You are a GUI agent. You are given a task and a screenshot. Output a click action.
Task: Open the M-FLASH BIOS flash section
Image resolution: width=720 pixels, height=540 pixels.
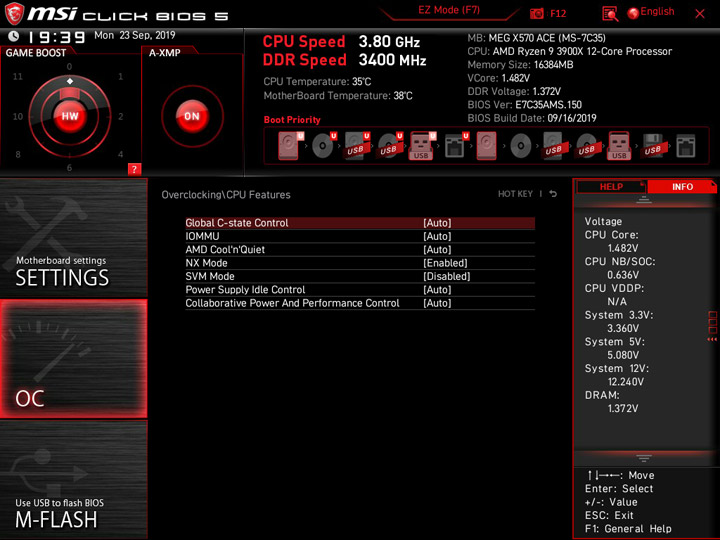click(73, 479)
